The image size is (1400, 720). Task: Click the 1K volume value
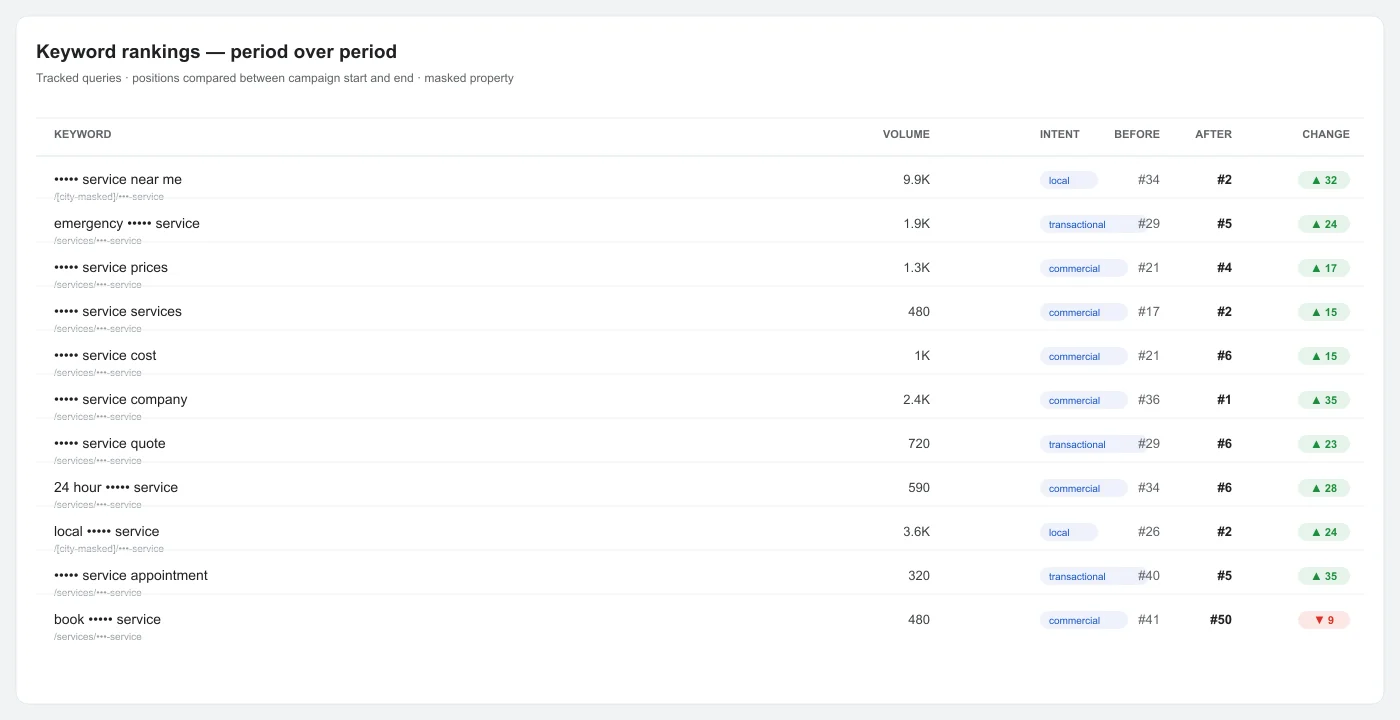tap(921, 356)
